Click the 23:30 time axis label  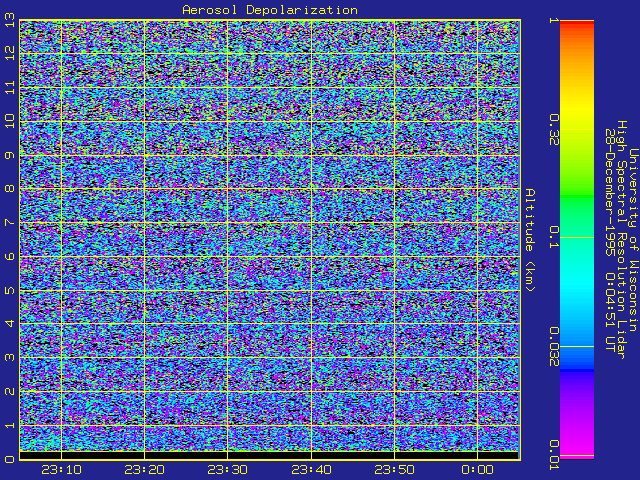coord(228,470)
